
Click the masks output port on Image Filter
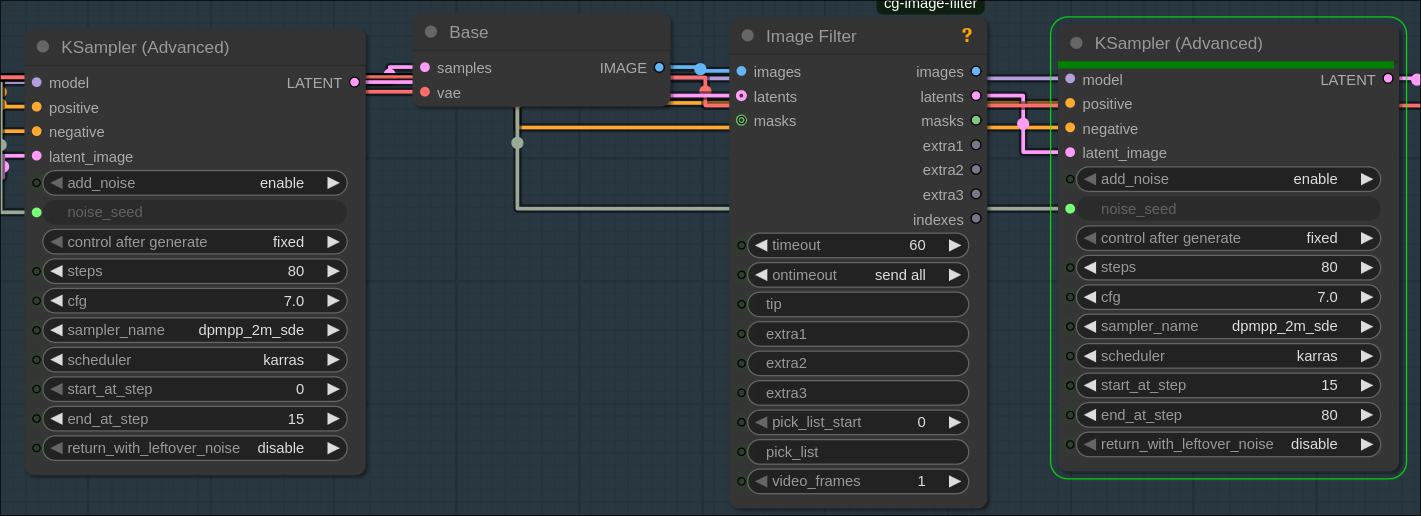(976, 121)
